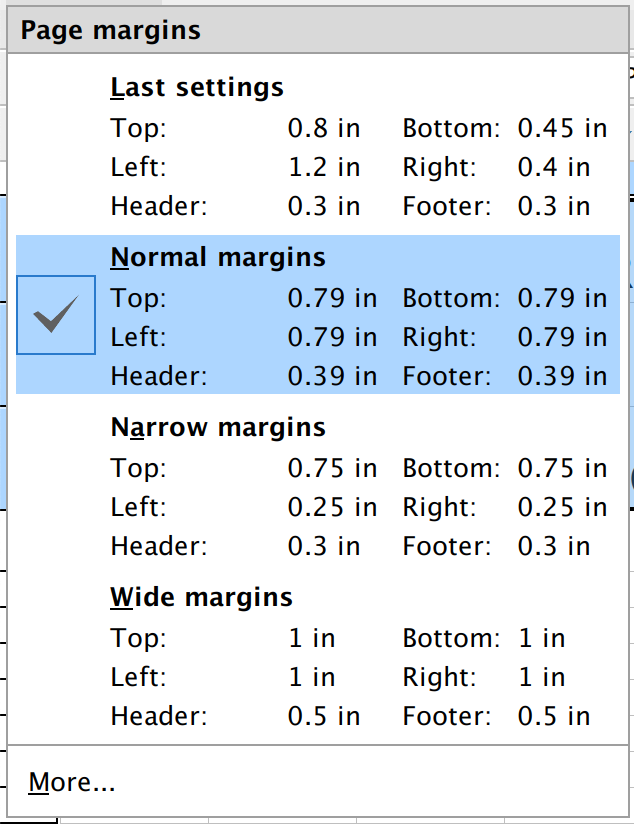
Task: Open More... for custom margin options
Action: click(x=72, y=782)
